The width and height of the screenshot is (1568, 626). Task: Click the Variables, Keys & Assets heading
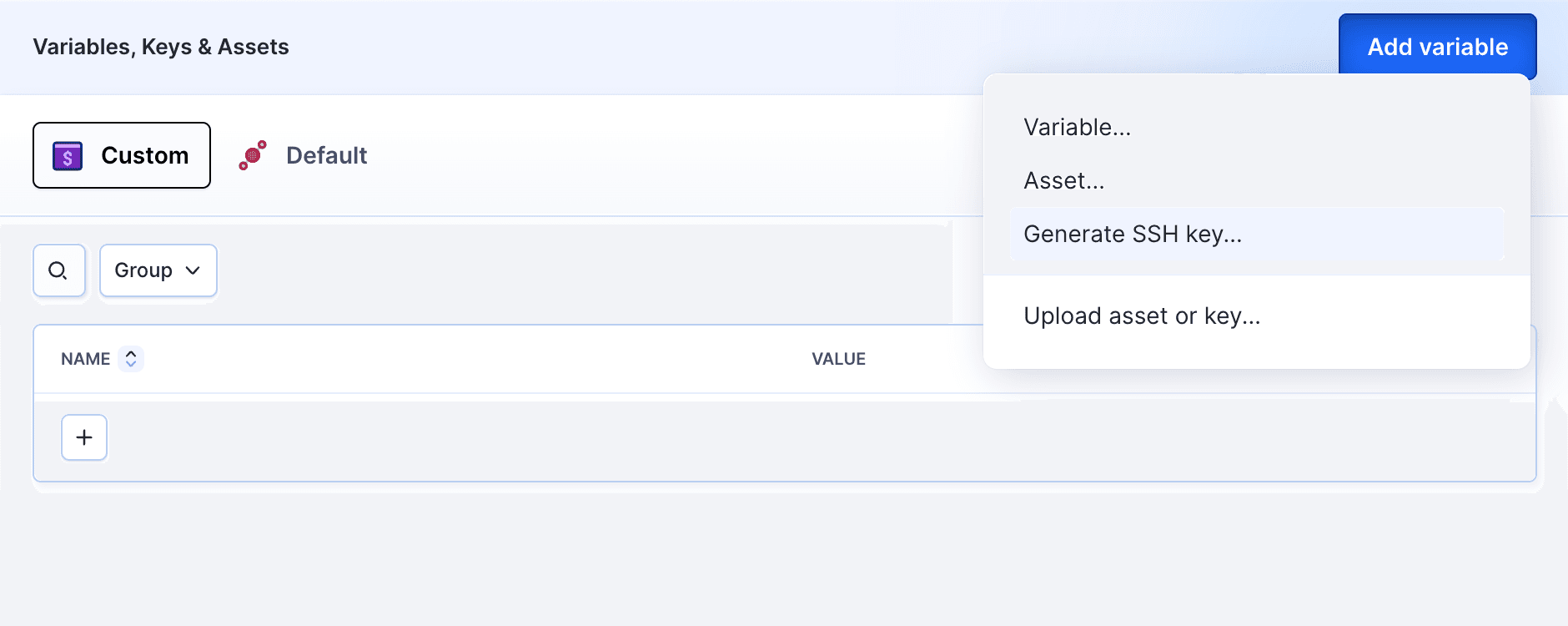pyautogui.click(x=161, y=47)
